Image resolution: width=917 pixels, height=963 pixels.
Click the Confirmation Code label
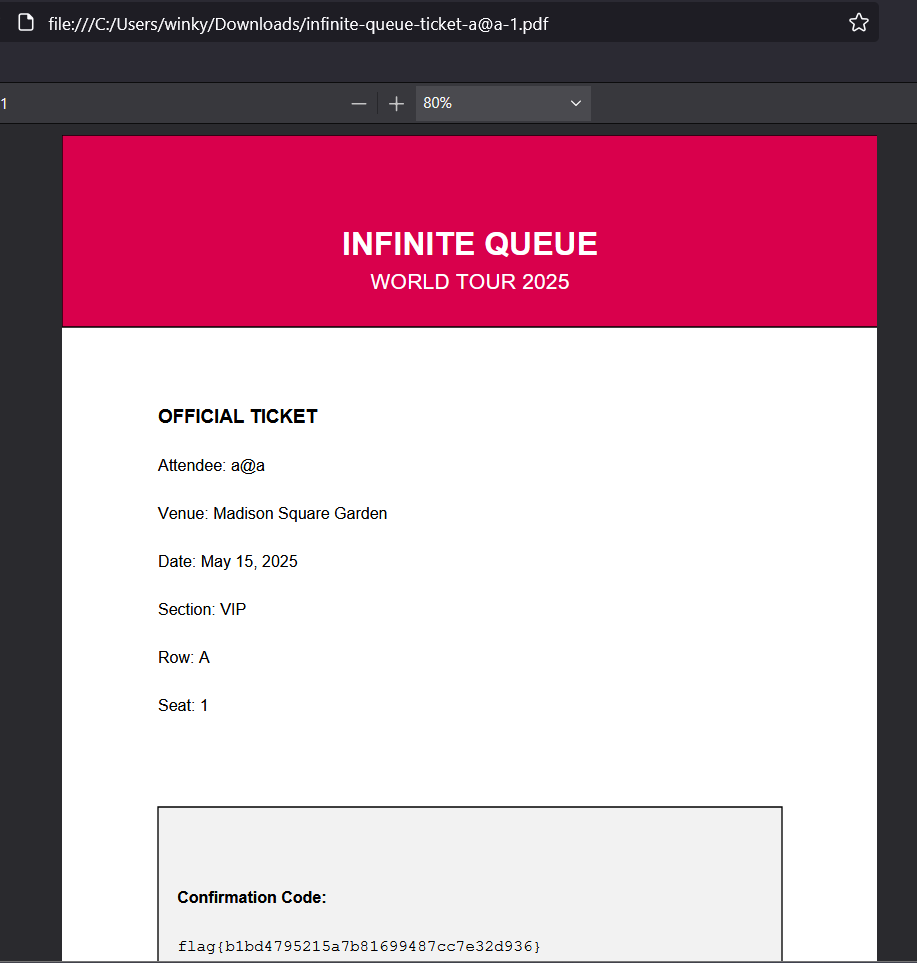[251, 898]
